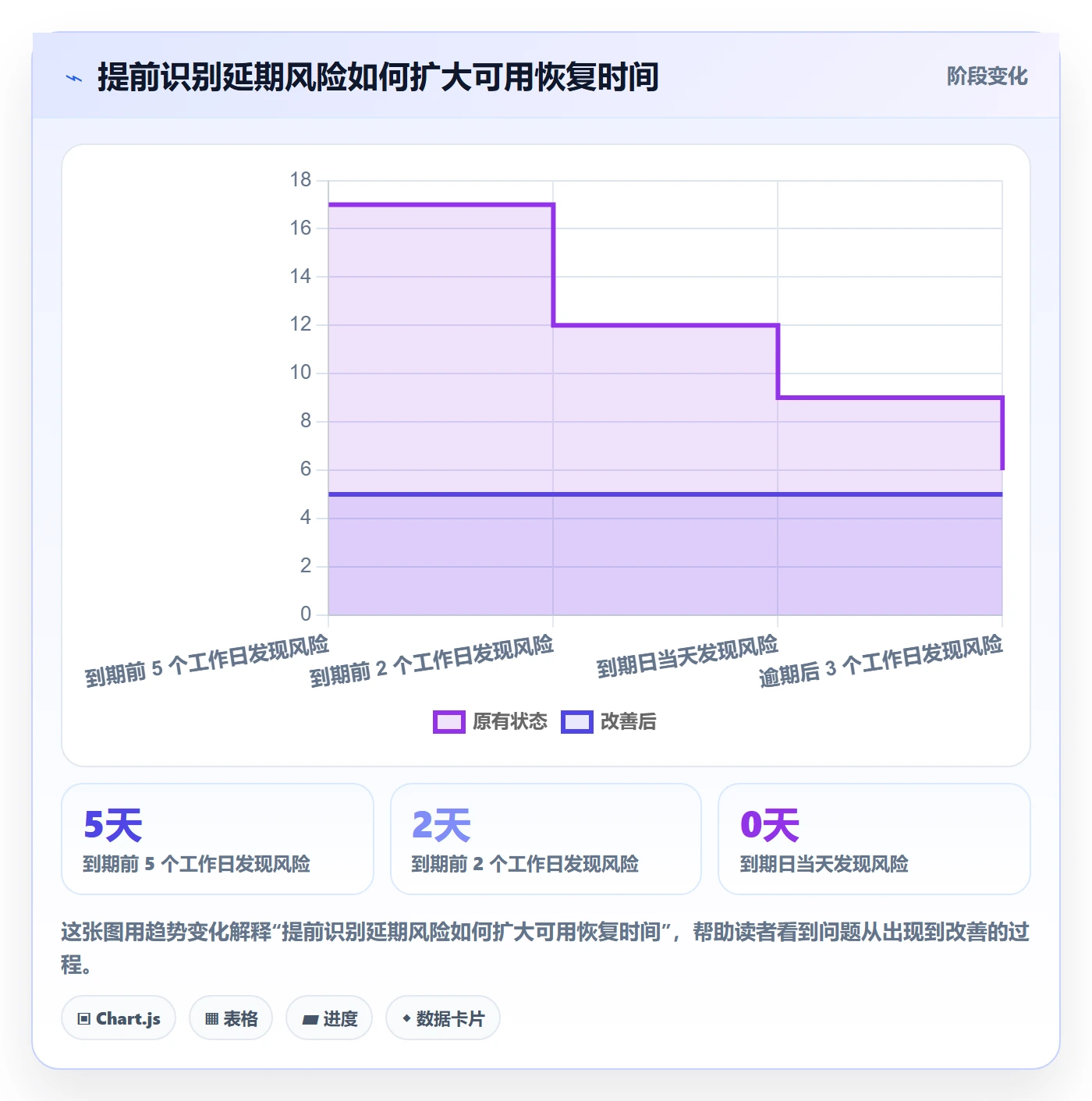1092x1101 pixels.
Task: Toggle the 原有状态 legend swatch
Action: pos(449,722)
